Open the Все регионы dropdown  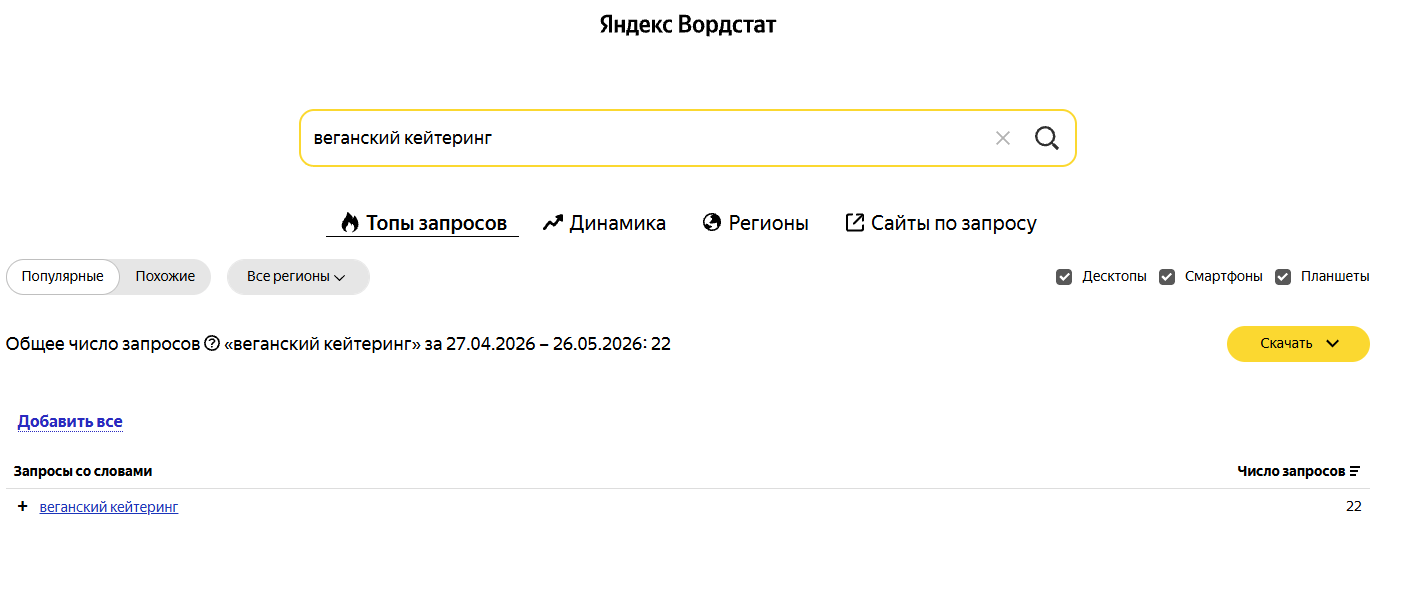click(x=298, y=277)
